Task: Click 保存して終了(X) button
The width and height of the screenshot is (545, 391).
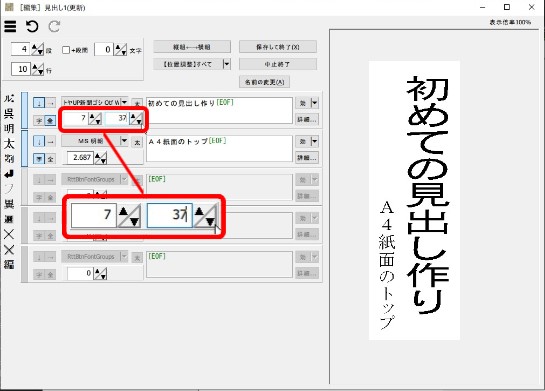Action: click(x=278, y=47)
